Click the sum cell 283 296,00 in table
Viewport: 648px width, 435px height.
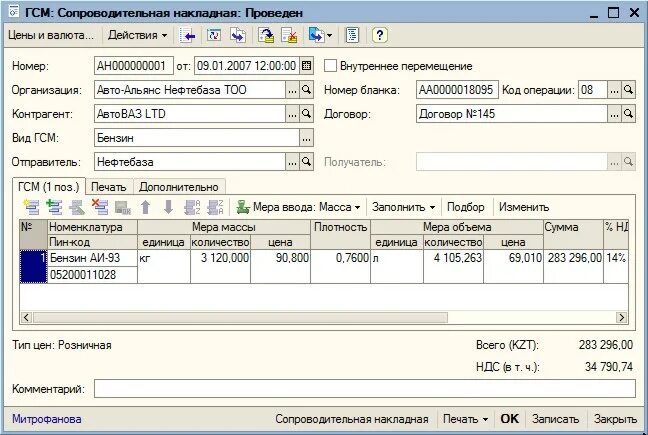574,266
